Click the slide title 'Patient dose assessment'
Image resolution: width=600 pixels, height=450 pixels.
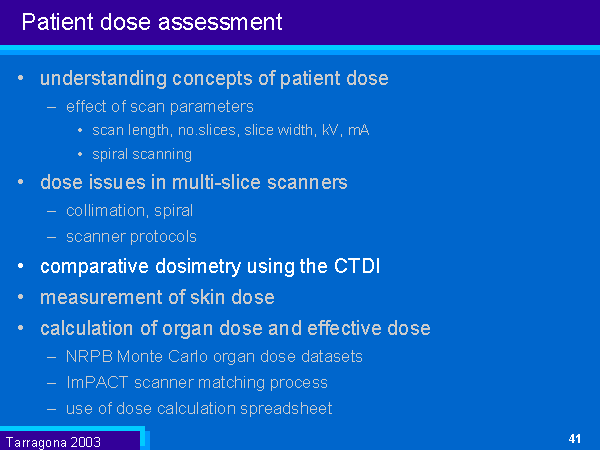coord(151,22)
